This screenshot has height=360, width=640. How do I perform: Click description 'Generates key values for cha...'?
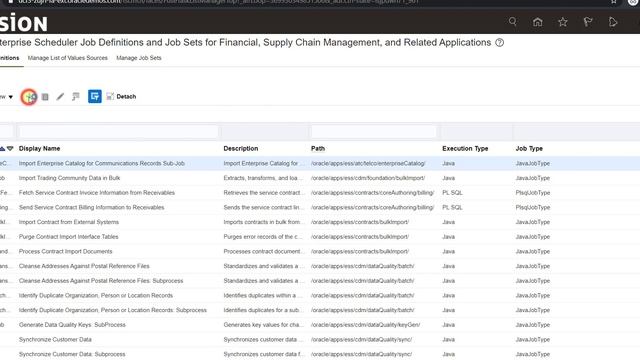click(263, 325)
